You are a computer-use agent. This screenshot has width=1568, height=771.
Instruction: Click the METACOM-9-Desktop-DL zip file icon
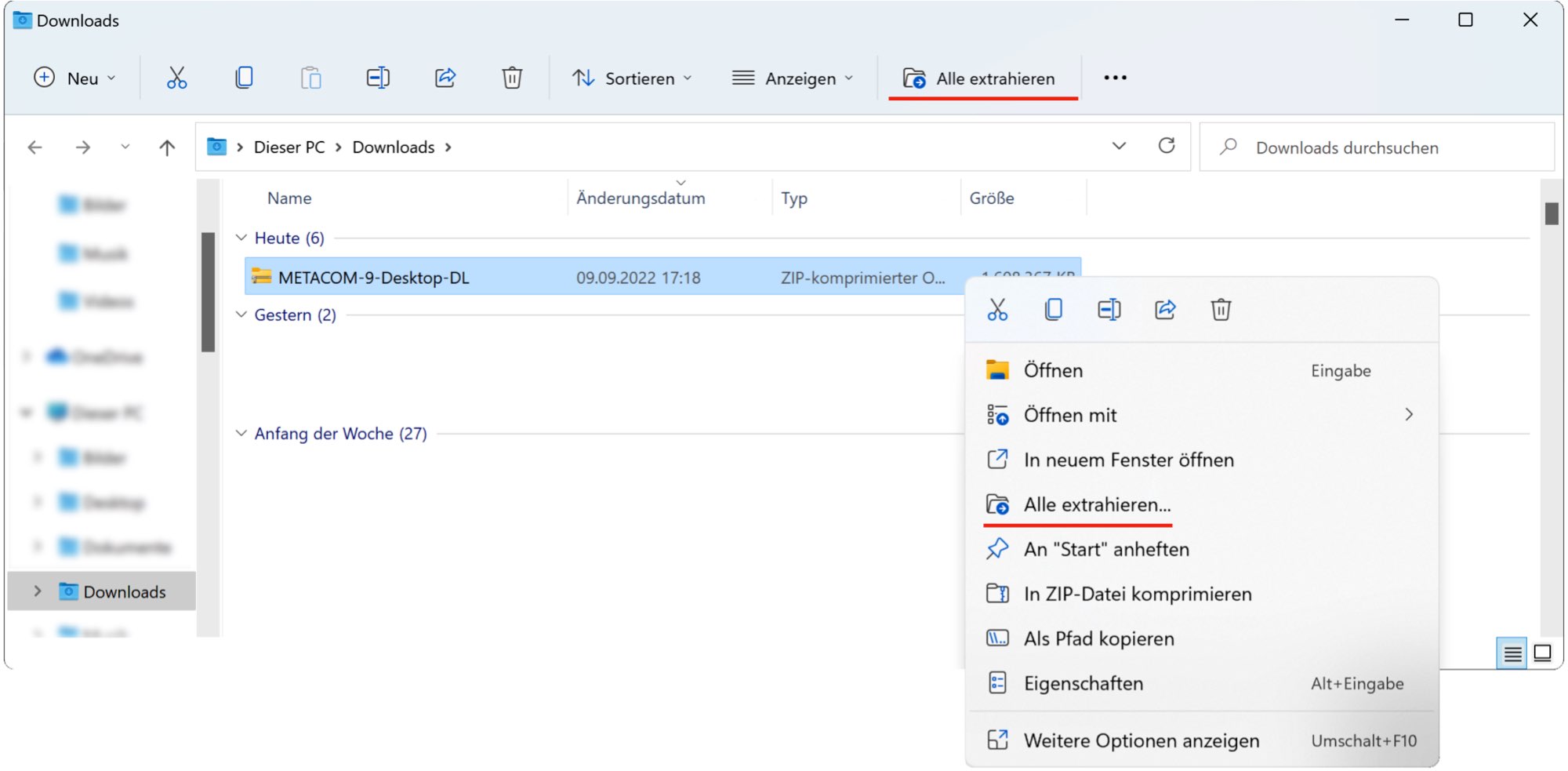(261, 277)
